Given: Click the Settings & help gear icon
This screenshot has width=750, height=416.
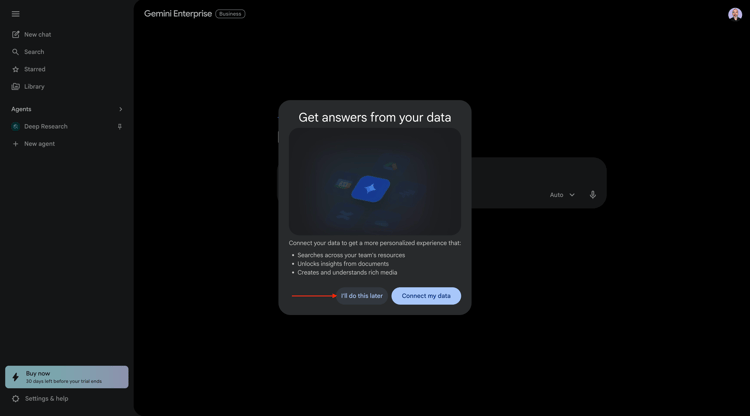Looking at the screenshot, I should [x=15, y=399].
